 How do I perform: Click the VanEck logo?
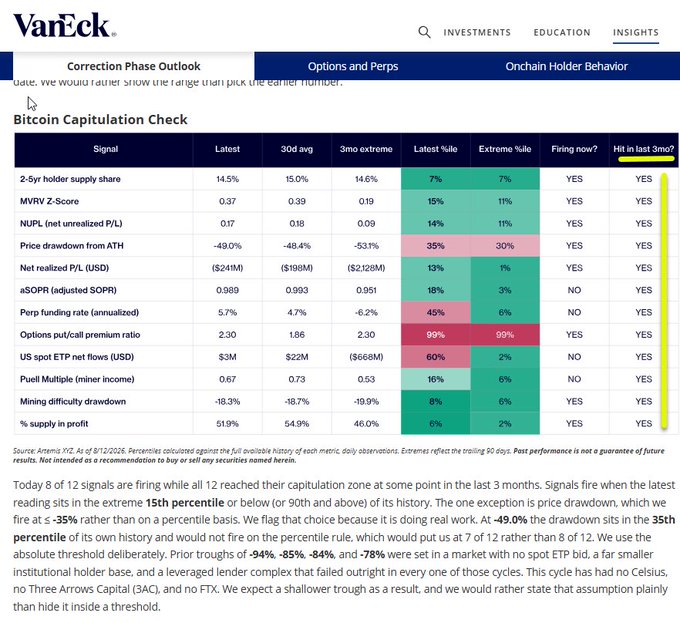65,25
